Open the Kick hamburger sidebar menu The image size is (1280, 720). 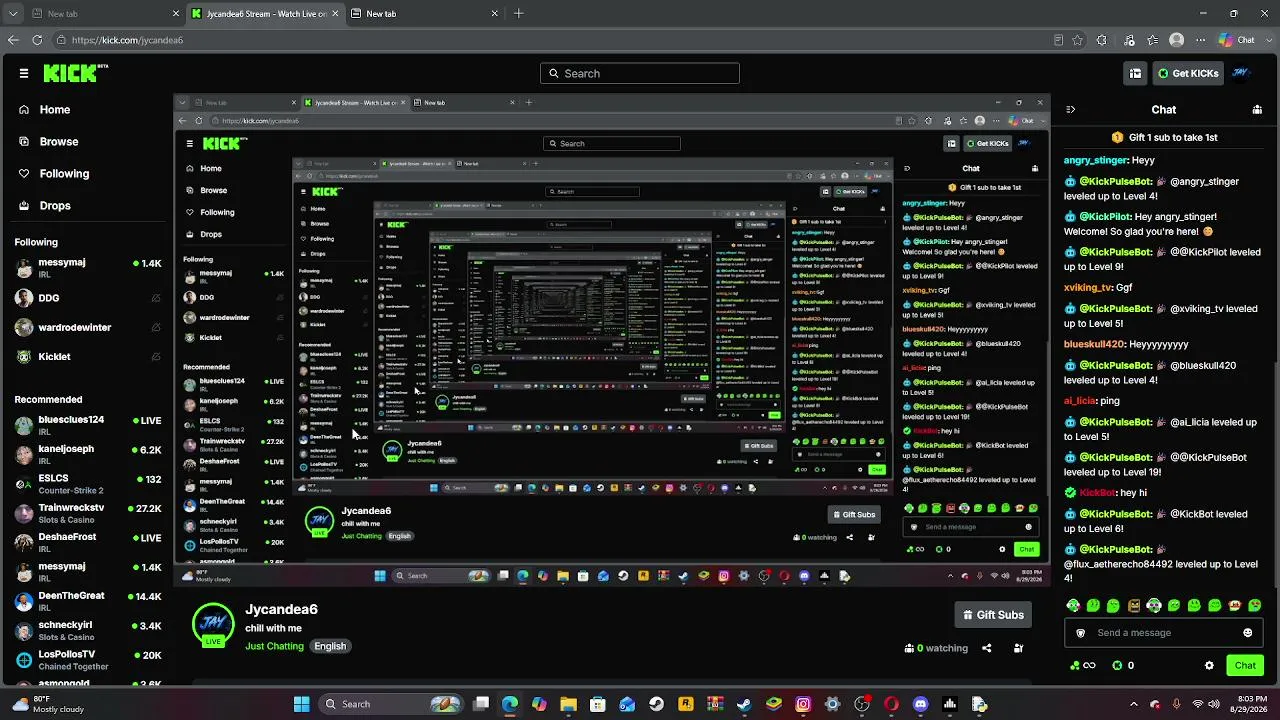click(x=24, y=73)
